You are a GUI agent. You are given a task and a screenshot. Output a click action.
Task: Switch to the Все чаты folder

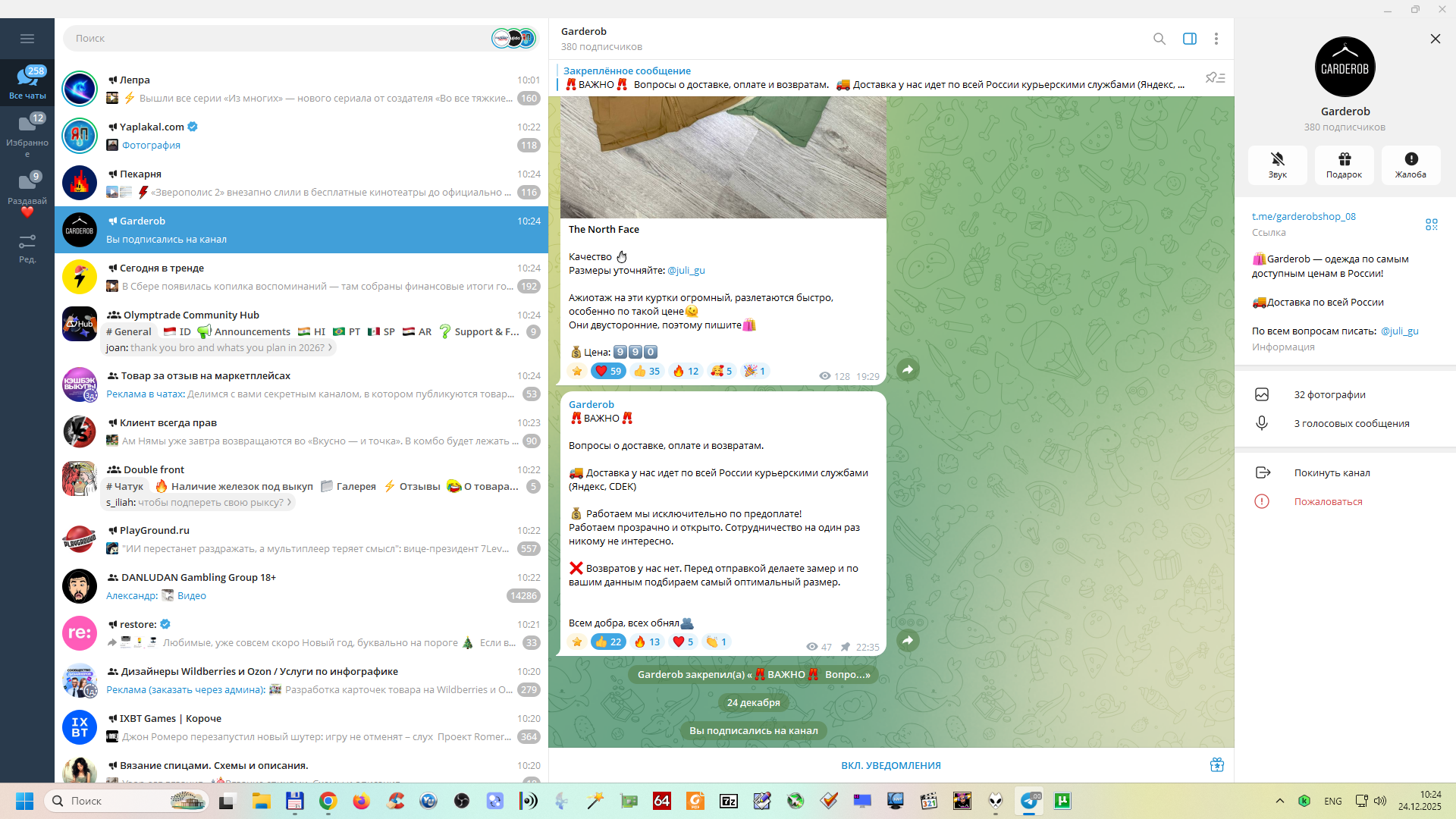click(27, 82)
